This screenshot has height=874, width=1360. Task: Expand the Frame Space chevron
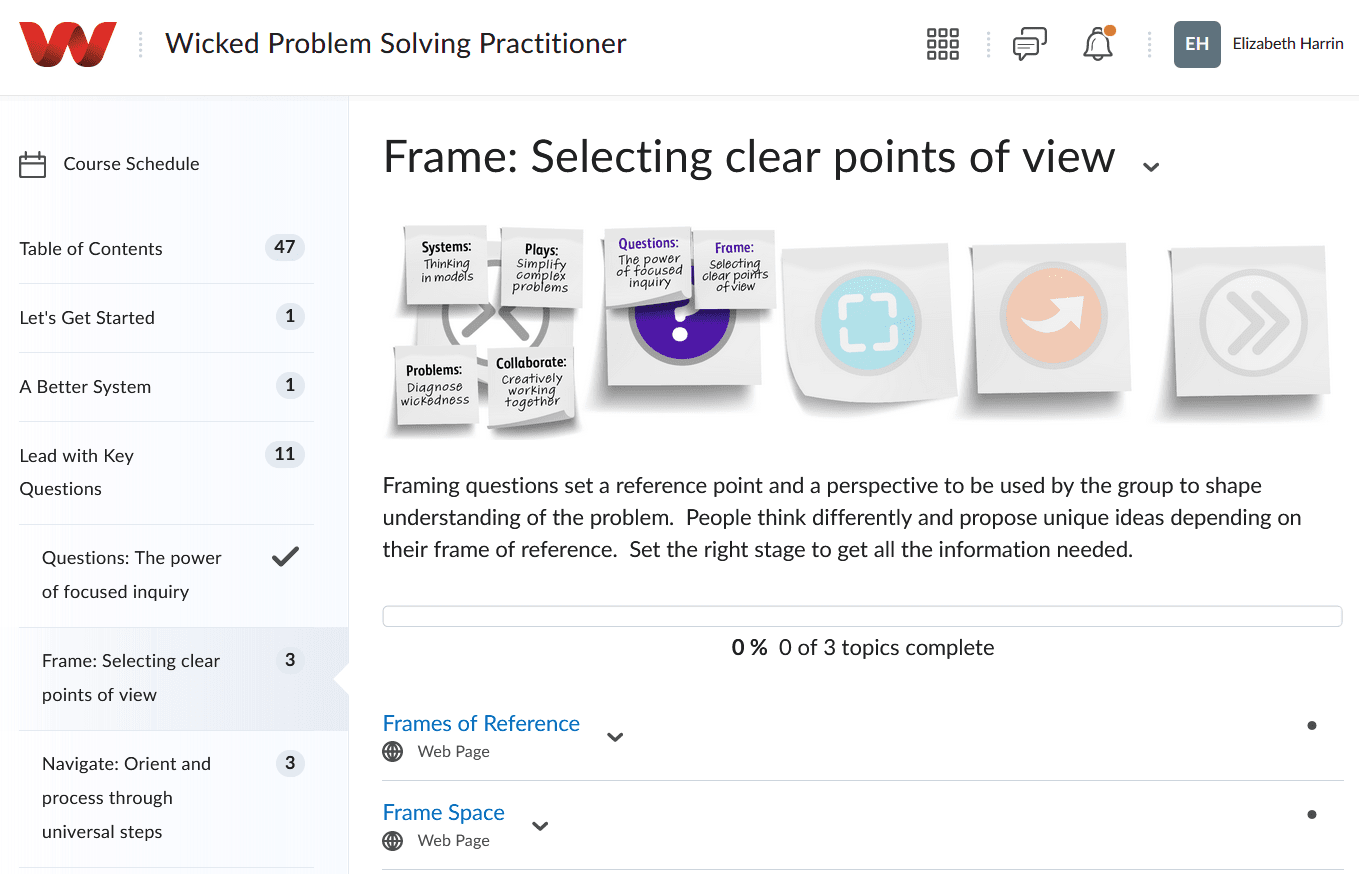pos(541,826)
